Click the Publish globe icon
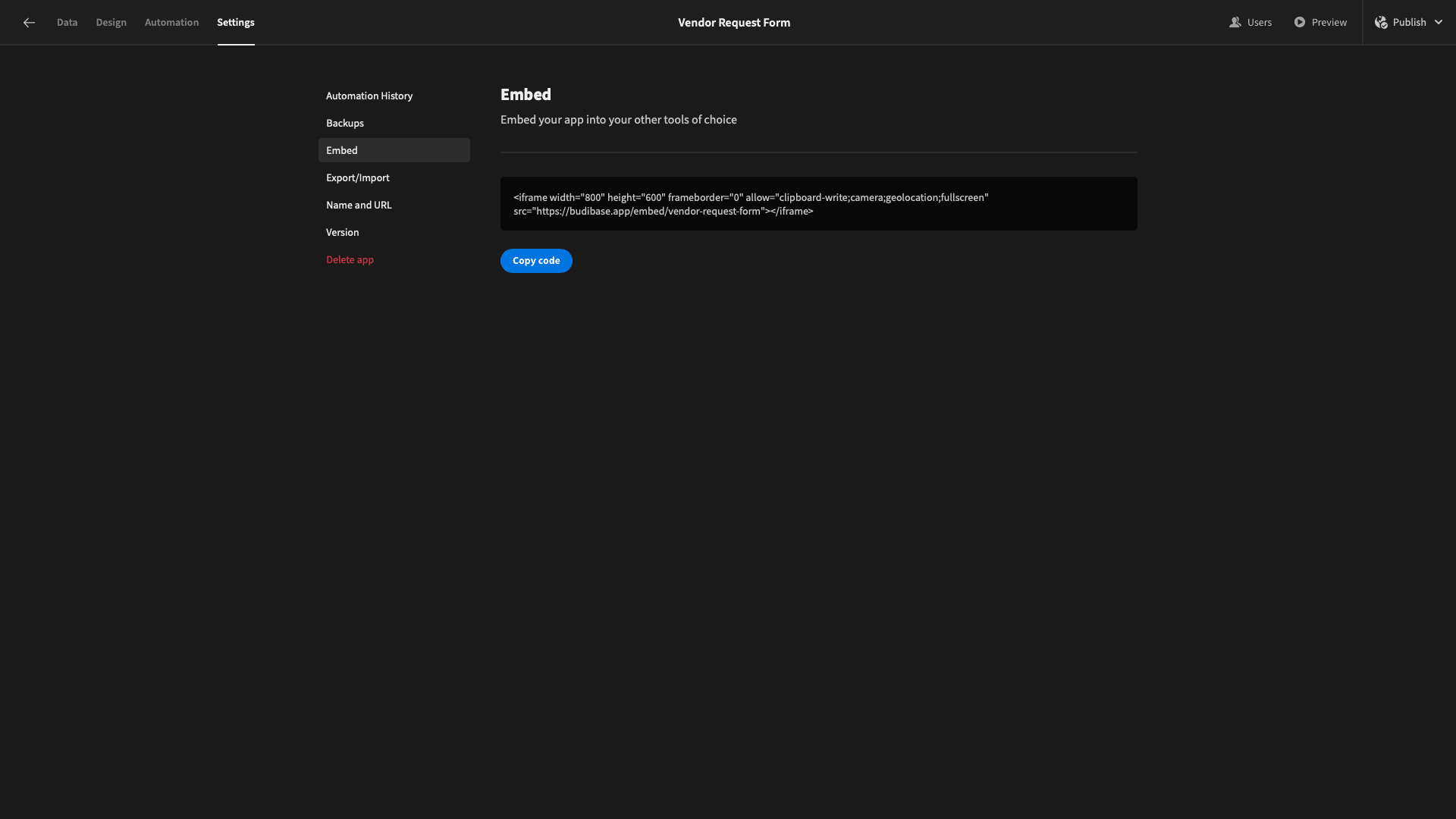The image size is (1456, 819). coord(1381,23)
